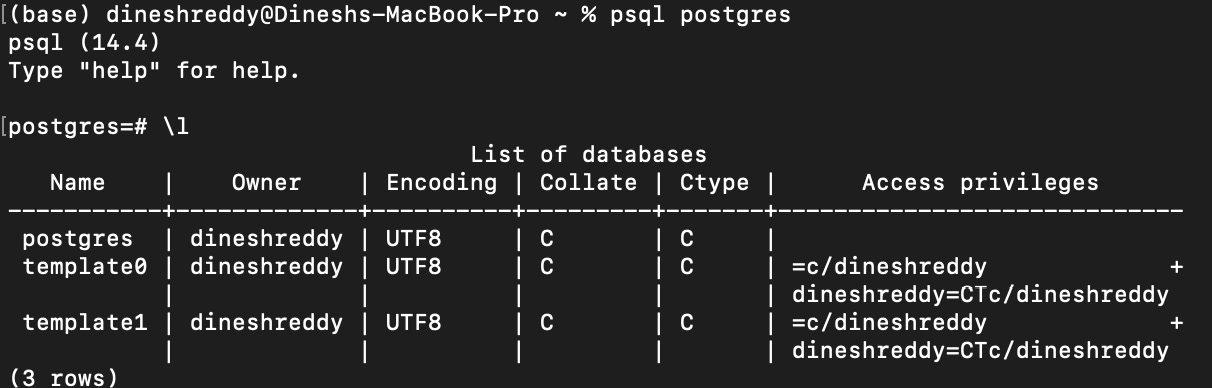Click the Encoding column header
Viewport: 1212px width, 388px height.
(441, 183)
